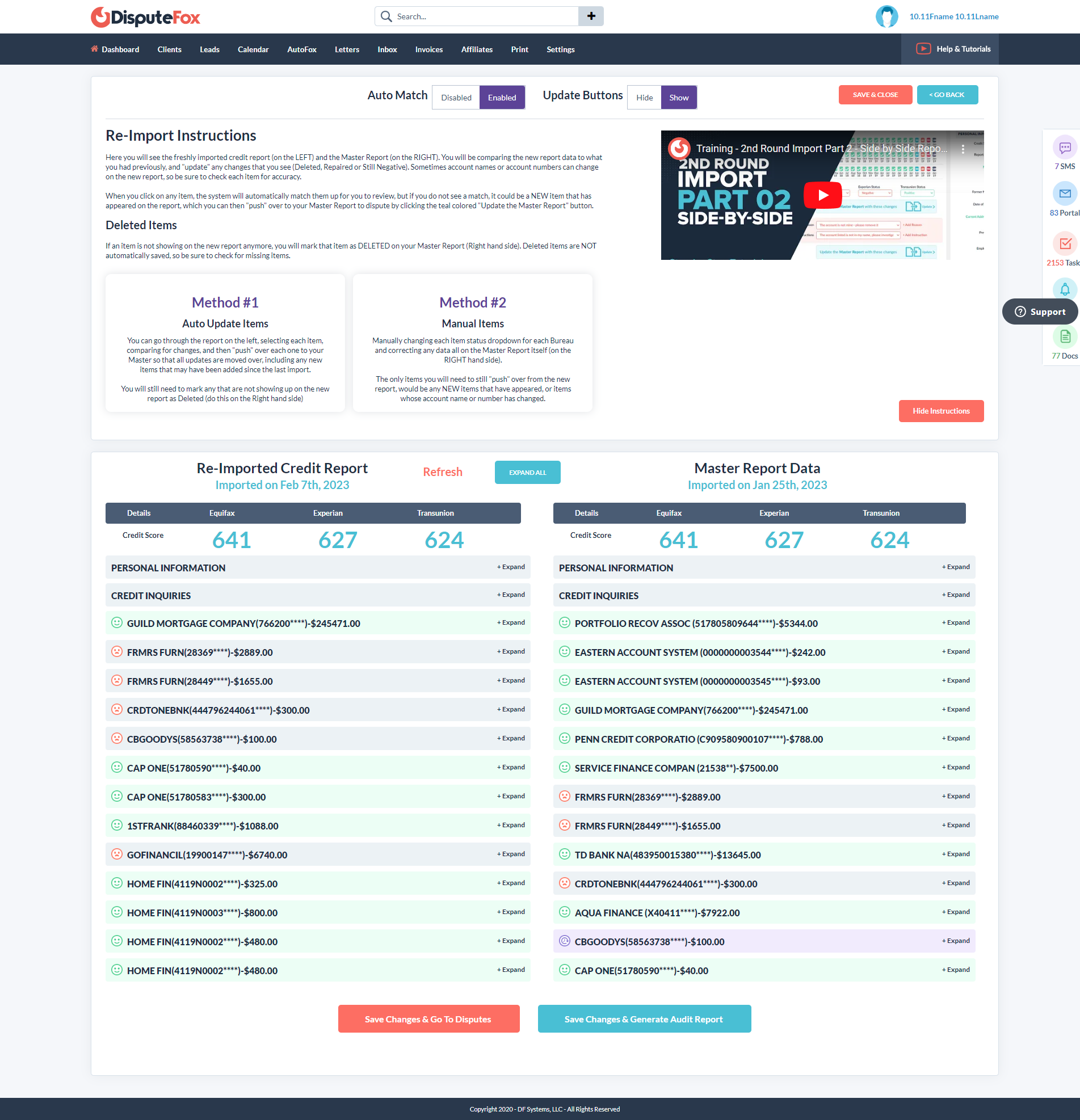Expand Personal Information in re-imported report
1080x1120 pixels.
click(510, 567)
